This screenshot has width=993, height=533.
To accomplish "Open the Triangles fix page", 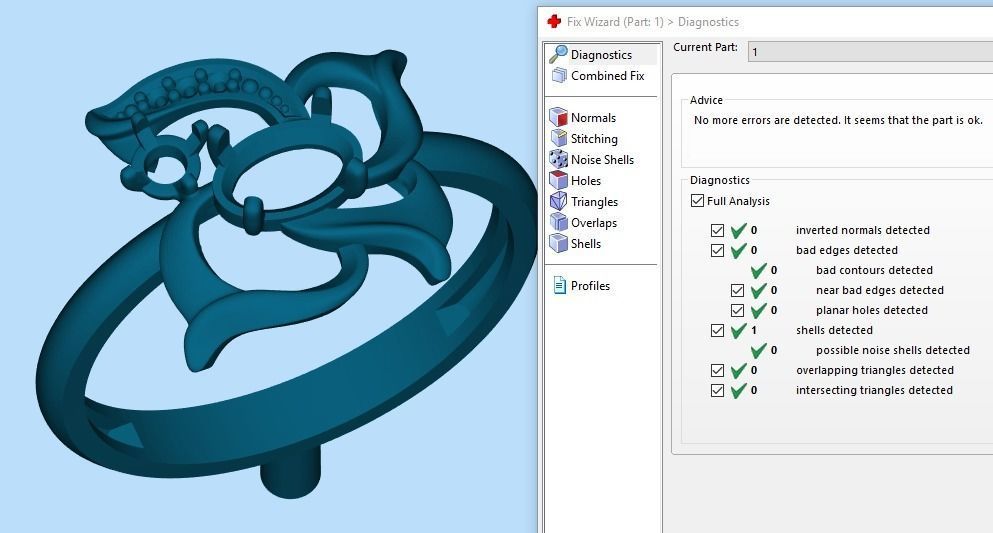I will pyautogui.click(x=594, y=202).
